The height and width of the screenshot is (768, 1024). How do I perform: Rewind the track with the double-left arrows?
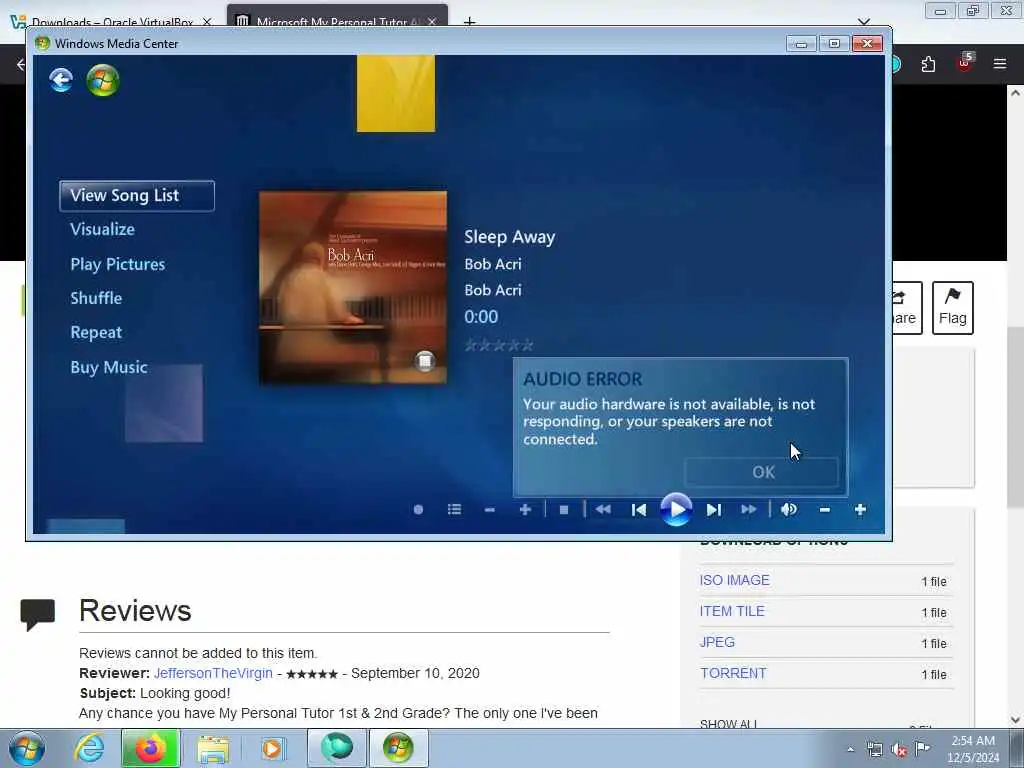603,509
